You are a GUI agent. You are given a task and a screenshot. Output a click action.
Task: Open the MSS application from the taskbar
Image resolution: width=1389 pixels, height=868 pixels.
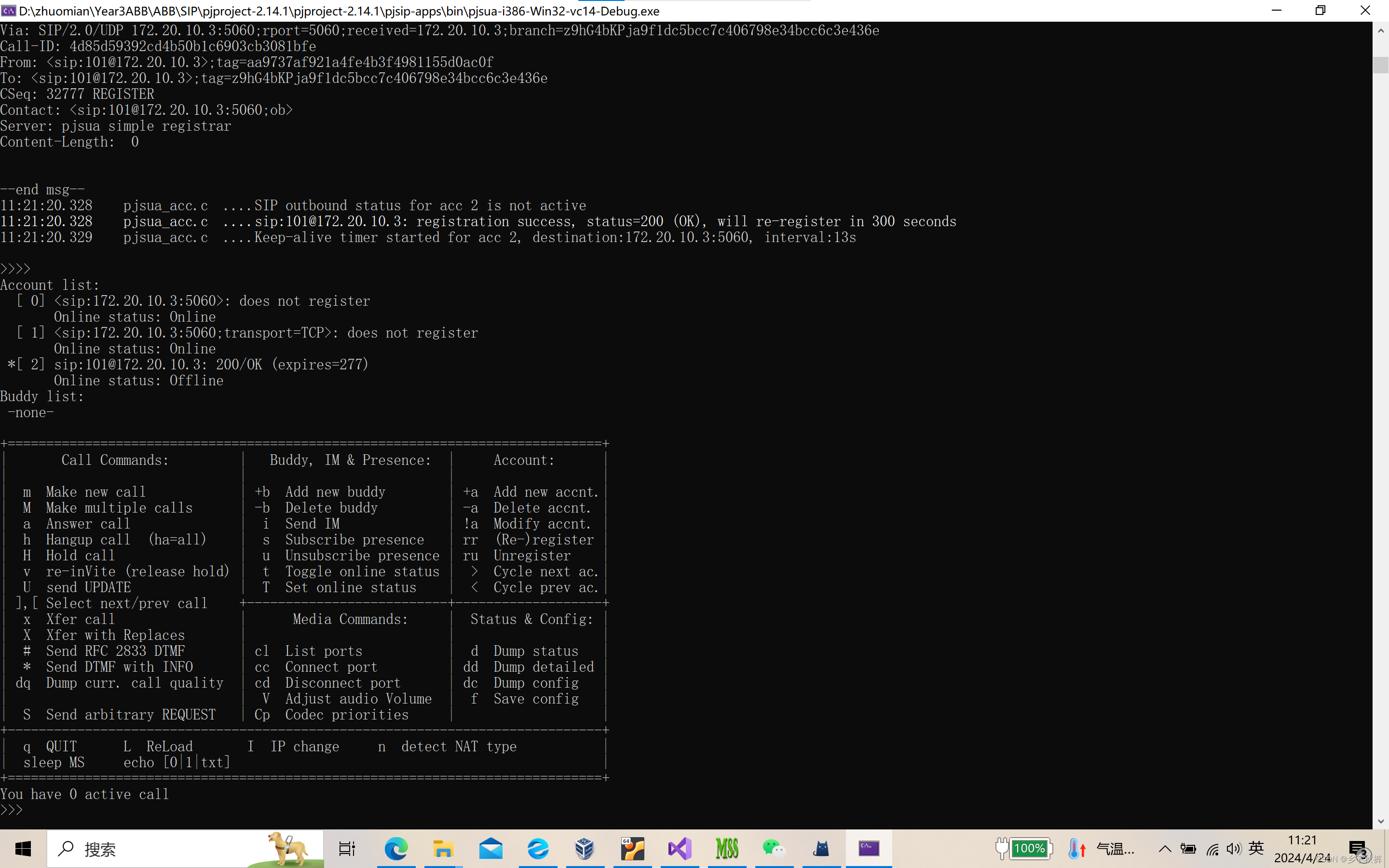pos(727,849)
